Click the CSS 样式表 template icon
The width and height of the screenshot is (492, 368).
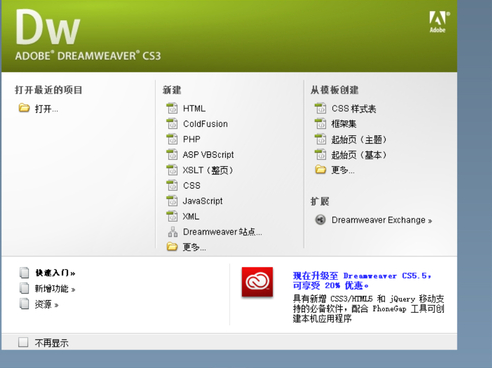click(320, 108)
